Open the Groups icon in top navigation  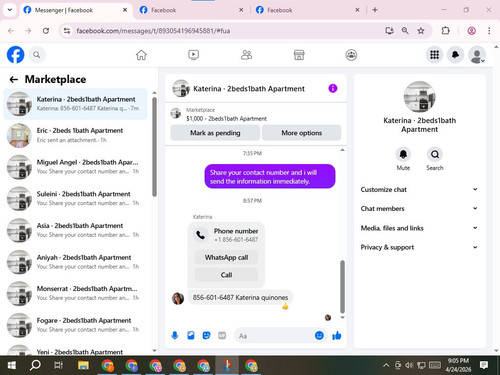(351, 55)
